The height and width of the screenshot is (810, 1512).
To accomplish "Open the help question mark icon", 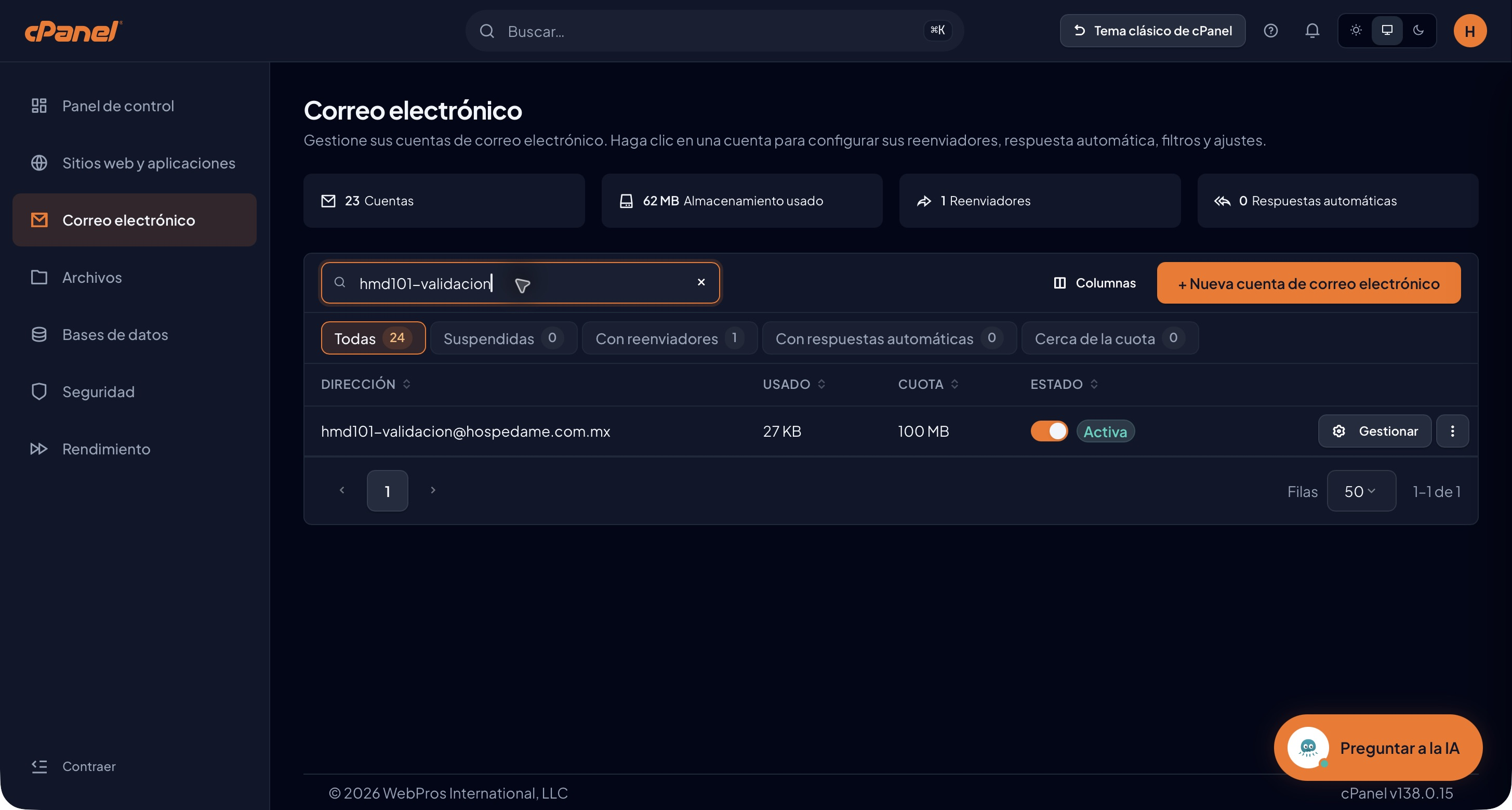I will pyautogui.click(x=1271, y=31).
